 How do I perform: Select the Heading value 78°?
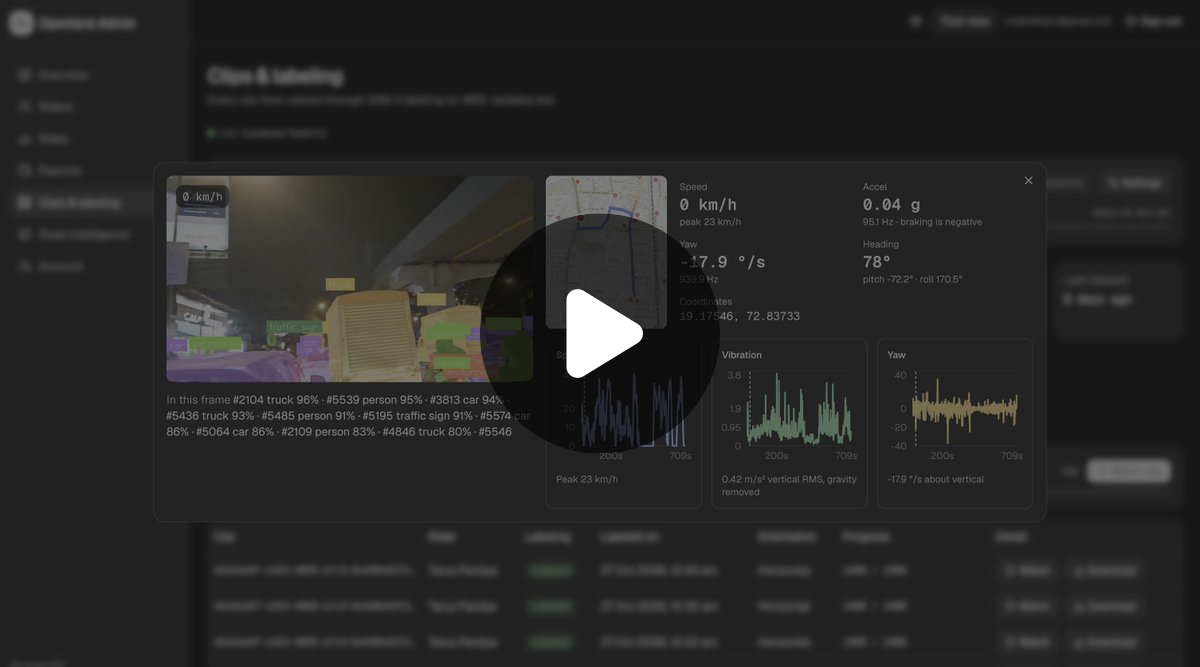coord(877,262)
